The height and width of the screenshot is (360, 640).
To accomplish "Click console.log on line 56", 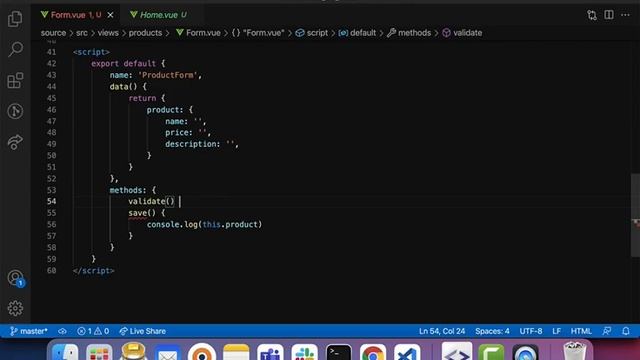I will pos(172,224).
